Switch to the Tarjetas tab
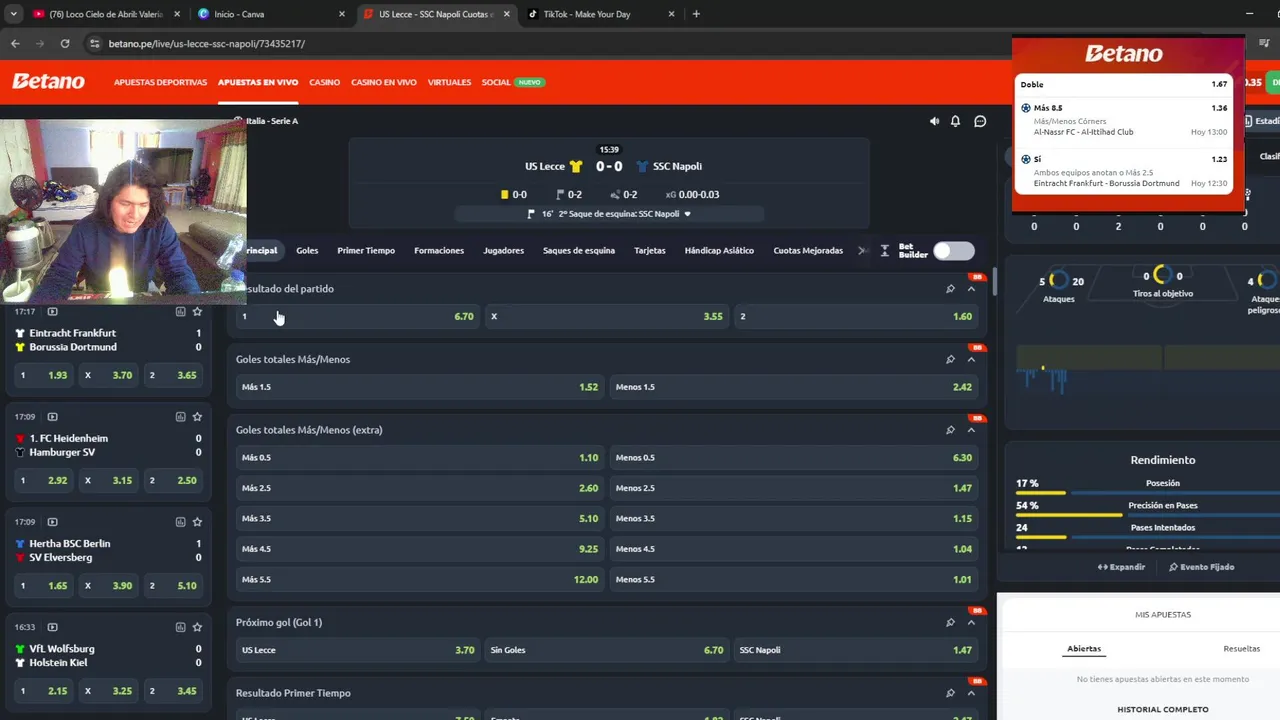 point(650,251)
